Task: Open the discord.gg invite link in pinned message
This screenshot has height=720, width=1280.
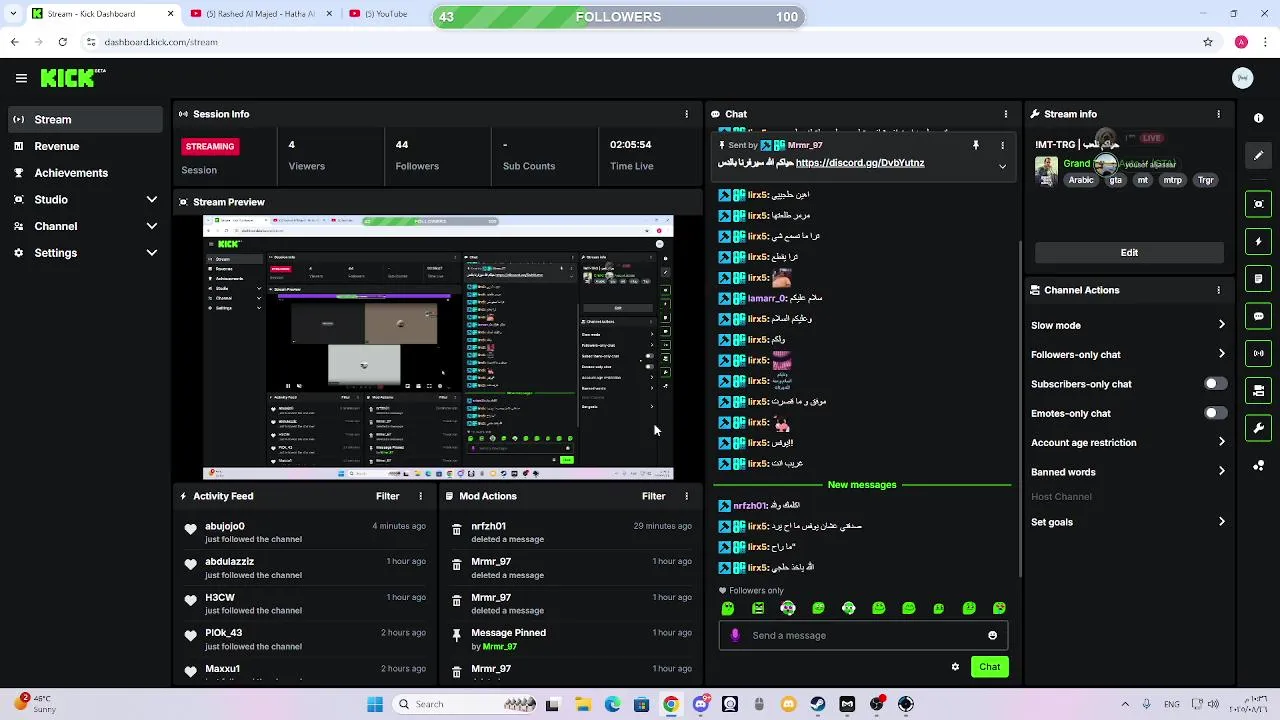Action: click(860, 163)
